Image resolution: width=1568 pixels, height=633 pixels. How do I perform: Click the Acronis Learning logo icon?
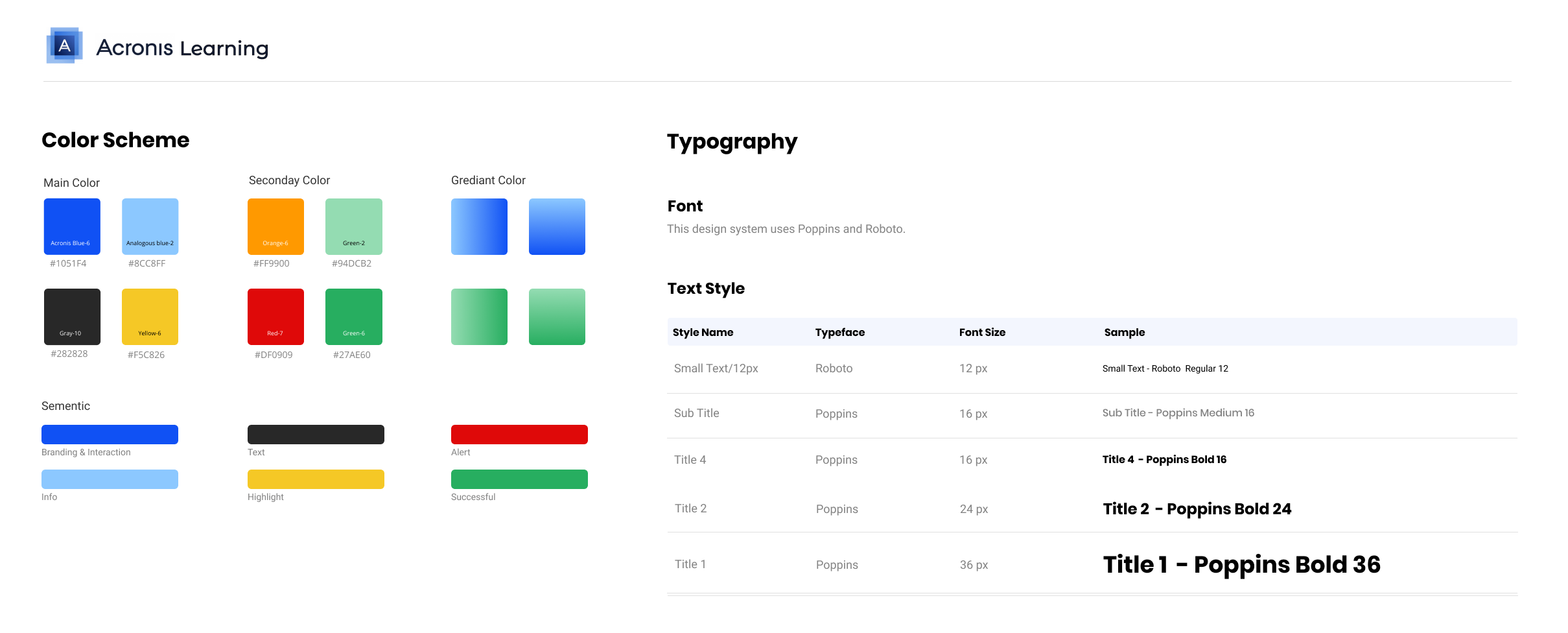64,46
